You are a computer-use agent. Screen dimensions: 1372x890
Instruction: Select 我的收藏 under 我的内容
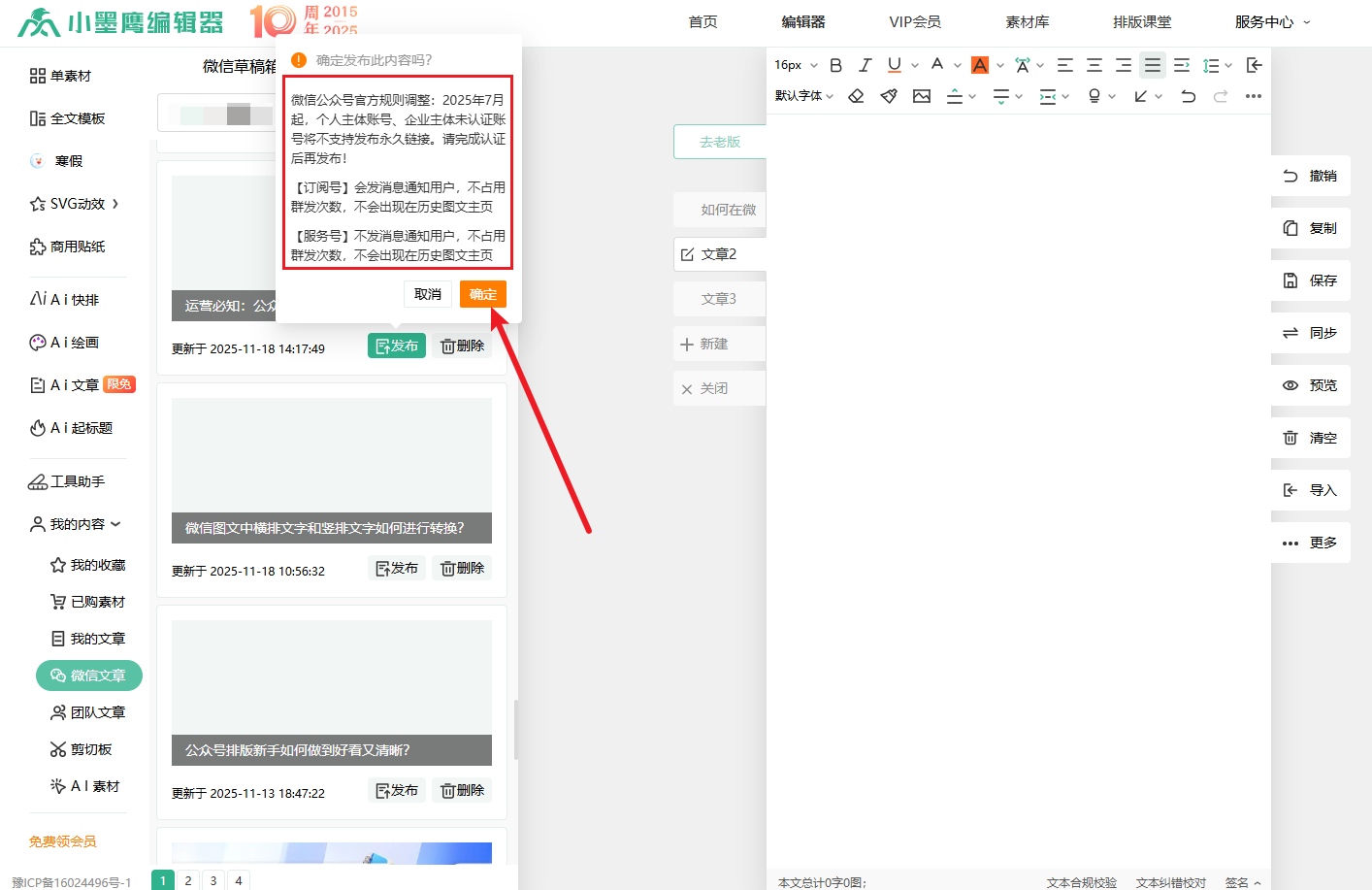pos(88,565)
